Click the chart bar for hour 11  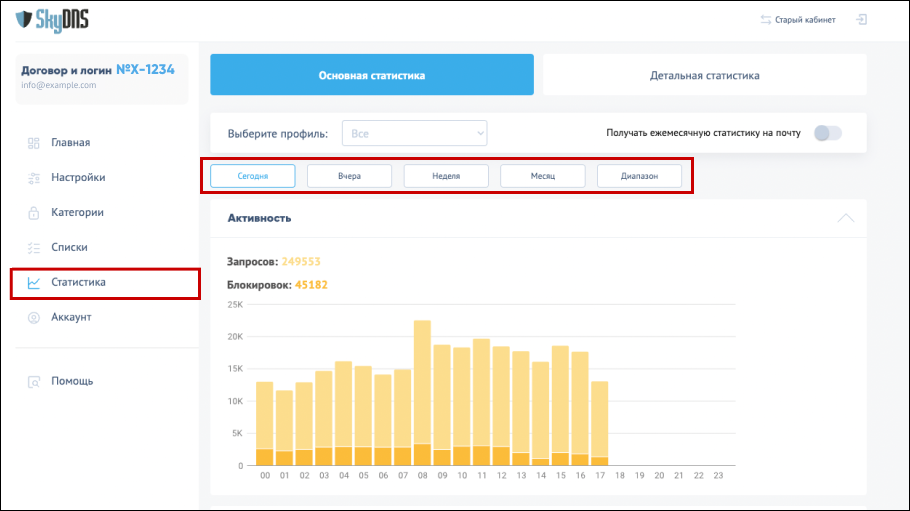tap(482, 402)
